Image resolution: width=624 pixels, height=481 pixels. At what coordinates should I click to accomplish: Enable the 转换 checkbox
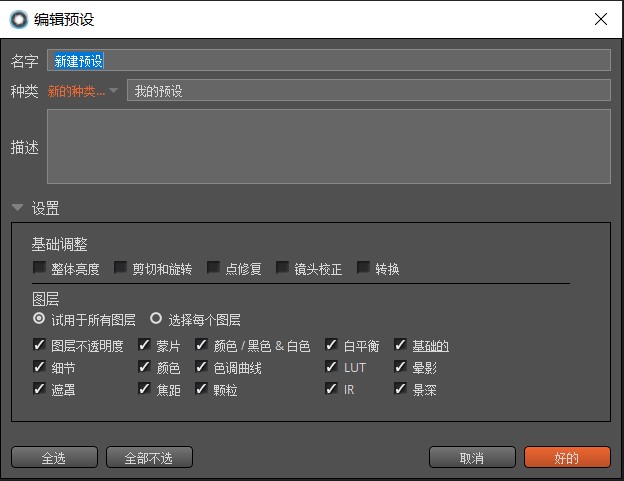[363, 267]
